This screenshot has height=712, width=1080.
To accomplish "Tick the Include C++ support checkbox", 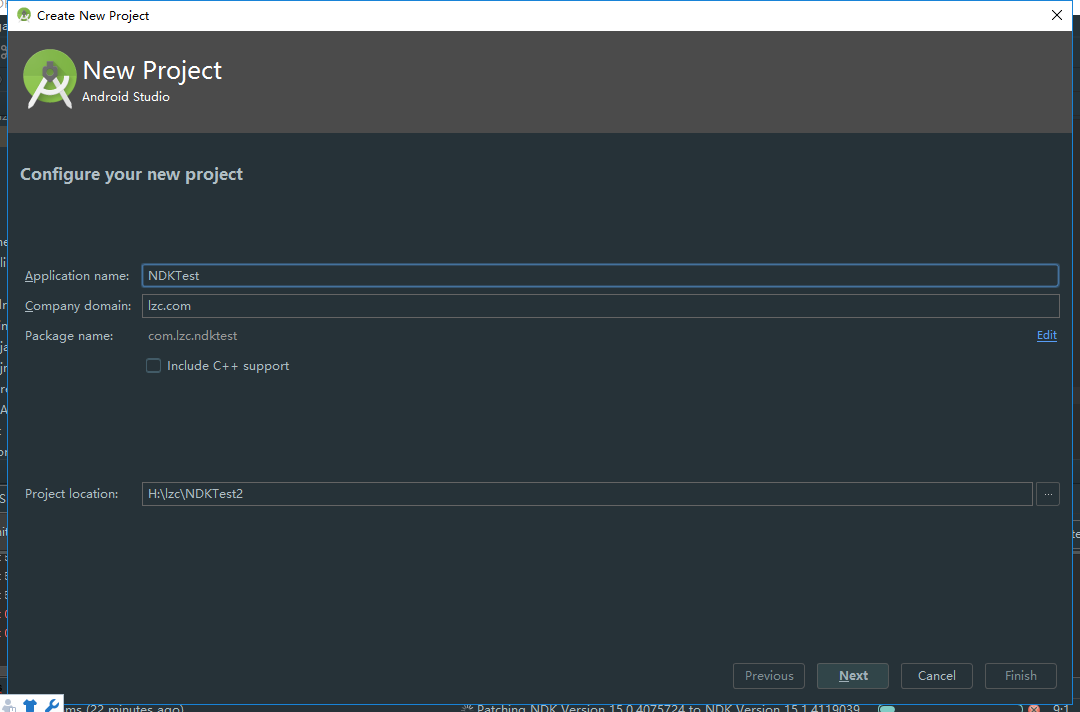I will [x=153, y=366].
